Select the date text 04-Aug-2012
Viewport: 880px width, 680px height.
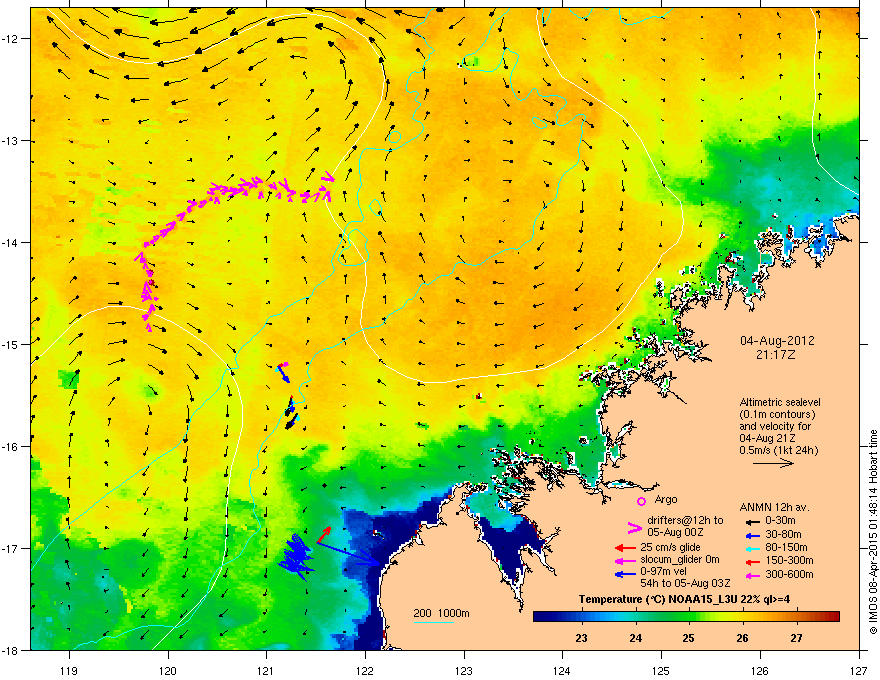777,341
